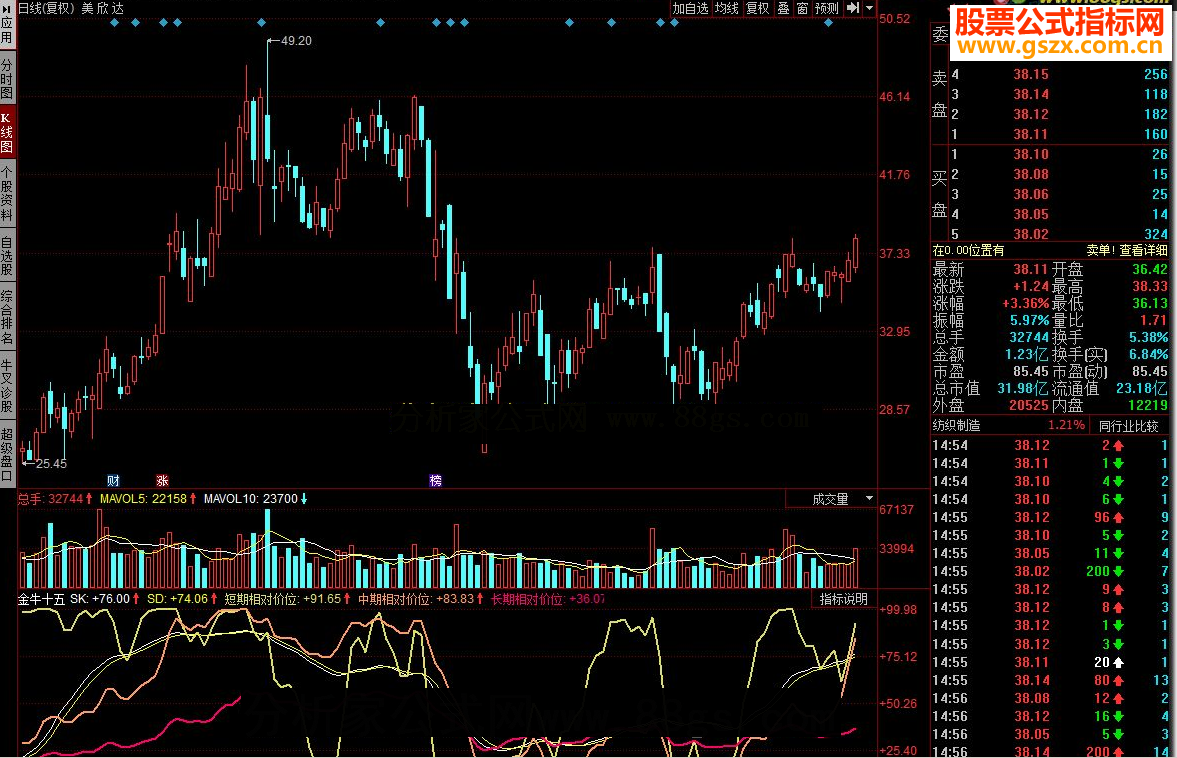Viewport: 1177px width, 758px height.
Task: Click the 金牛十五 indicator name
Action: pos(41,599)
